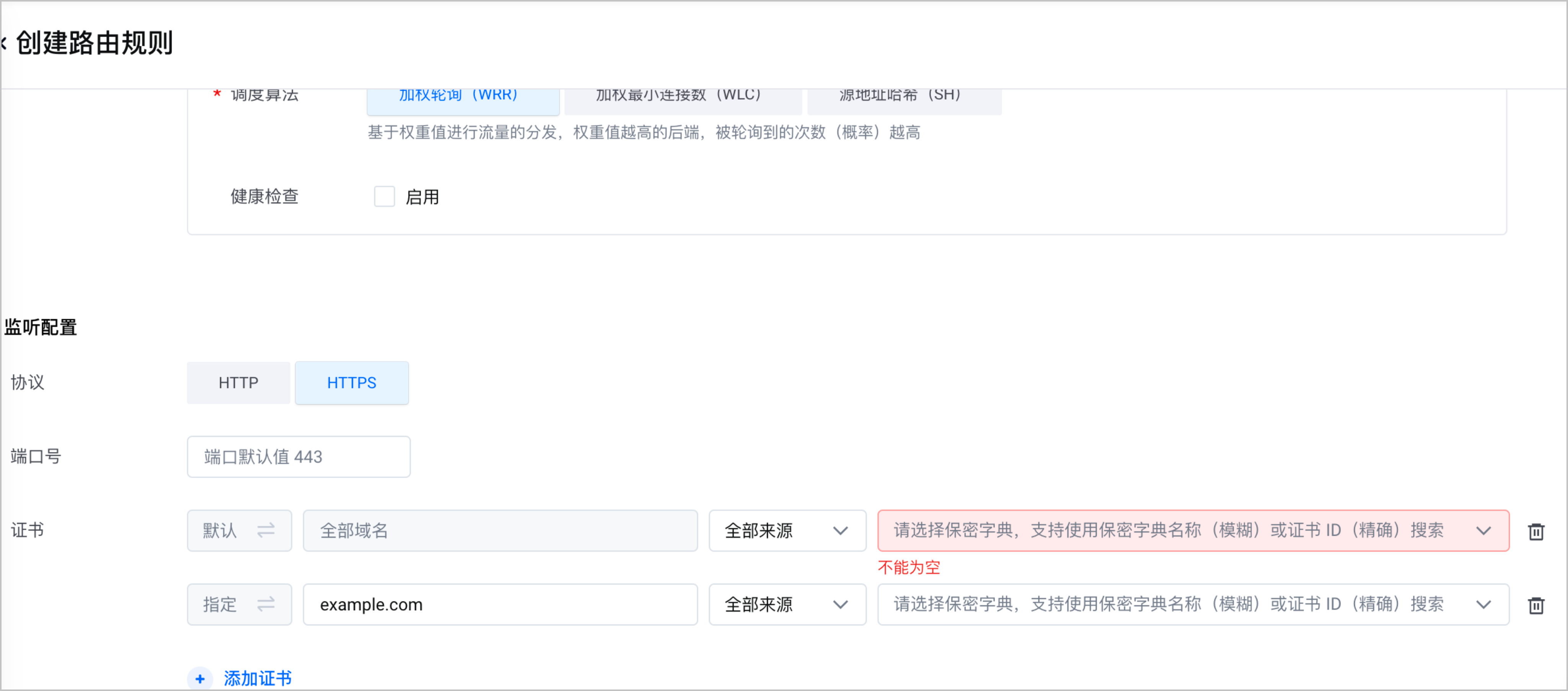The height and width of the screenshot is (691, 1568).
Task: Click the example.com domain input
Action: click(x=500, y=604)
